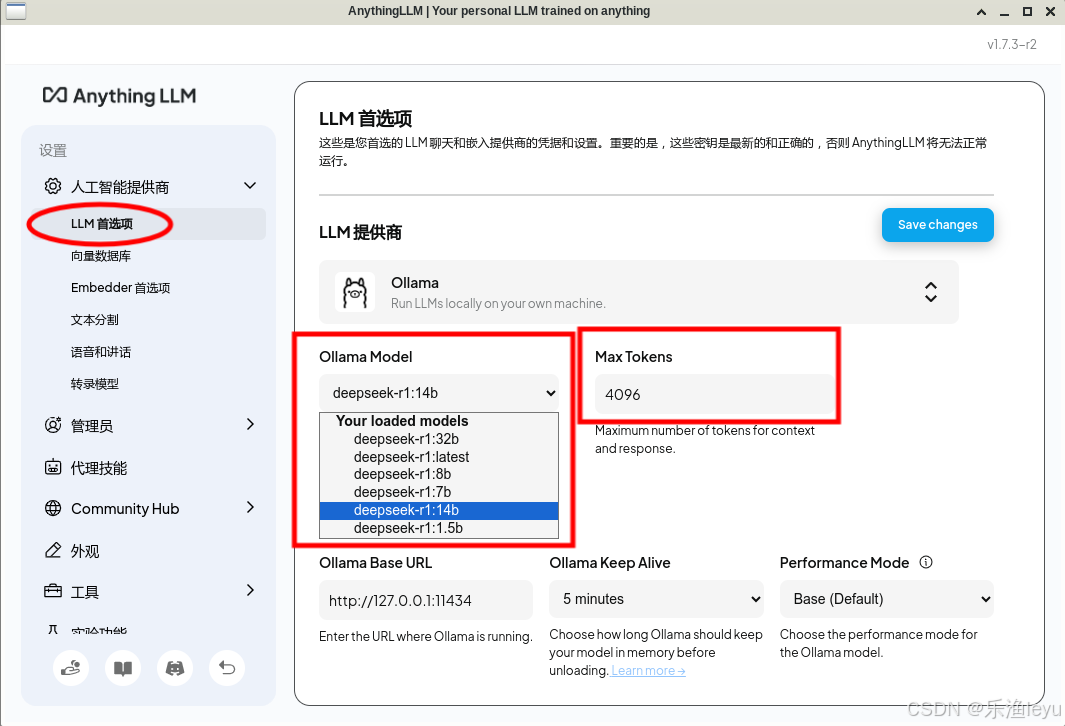
Task: Open the LLM provider selector arrows
Action: pos(931,292)
